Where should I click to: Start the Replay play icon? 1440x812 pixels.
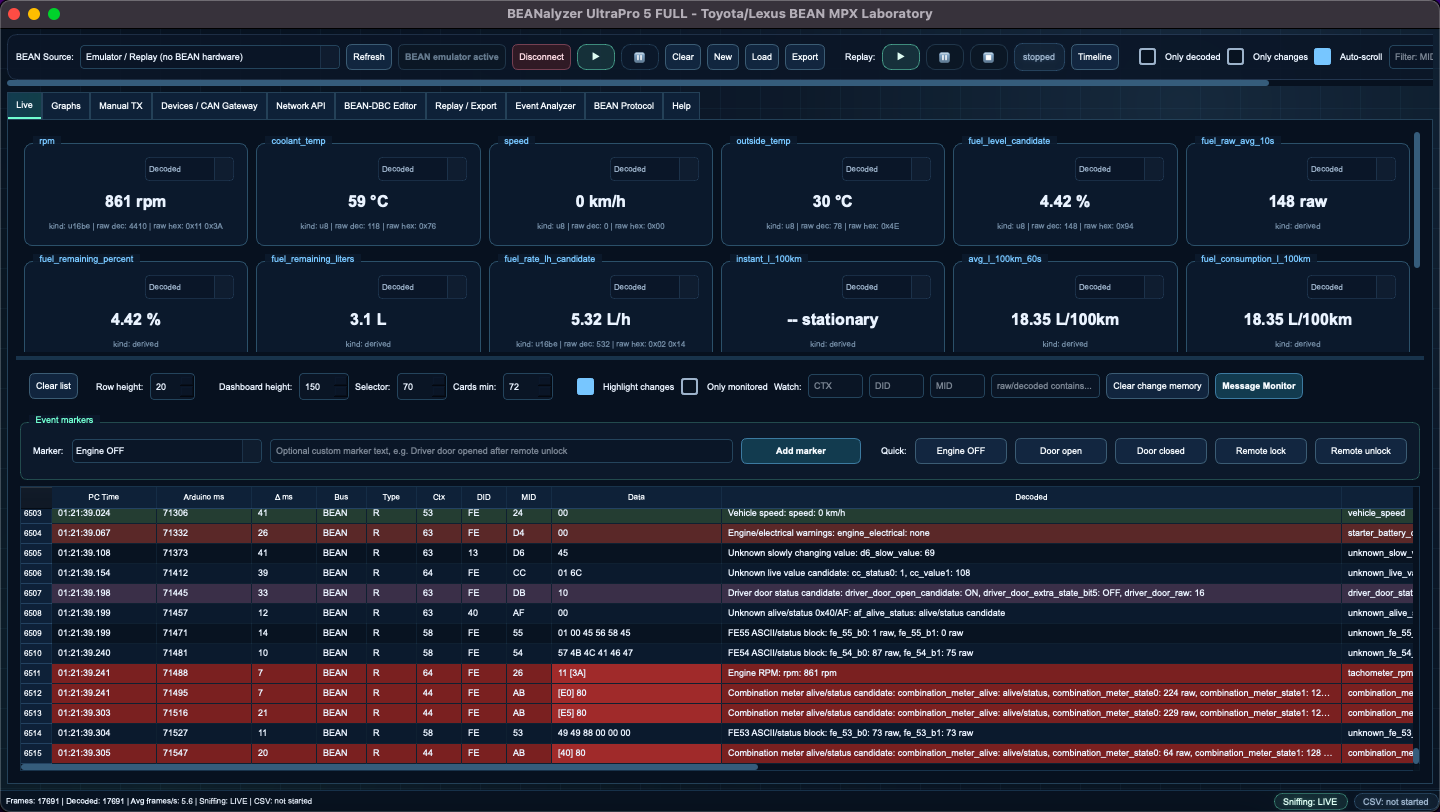(x=900, y=57)
